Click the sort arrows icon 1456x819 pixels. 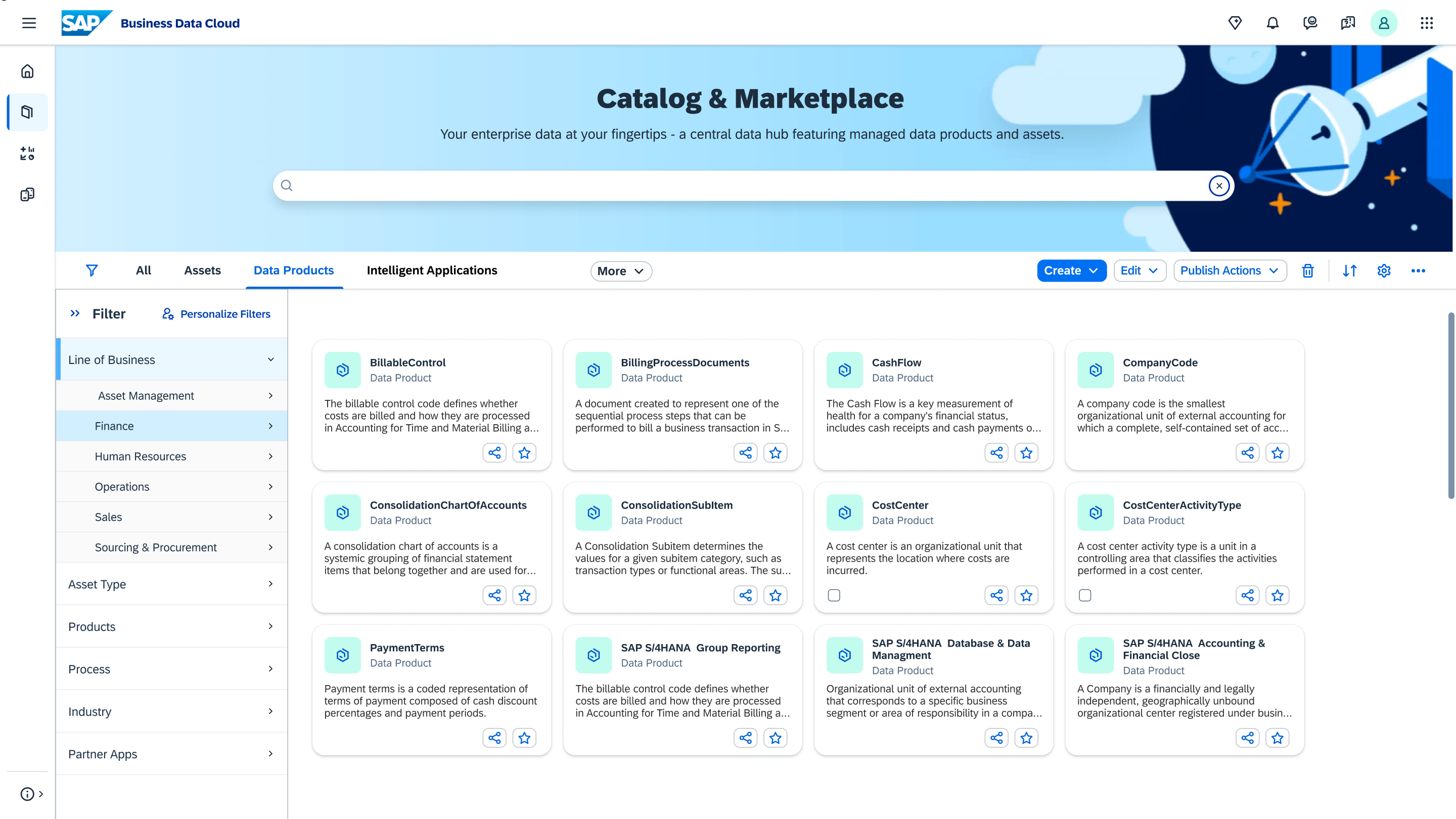tap(1349, 271)
